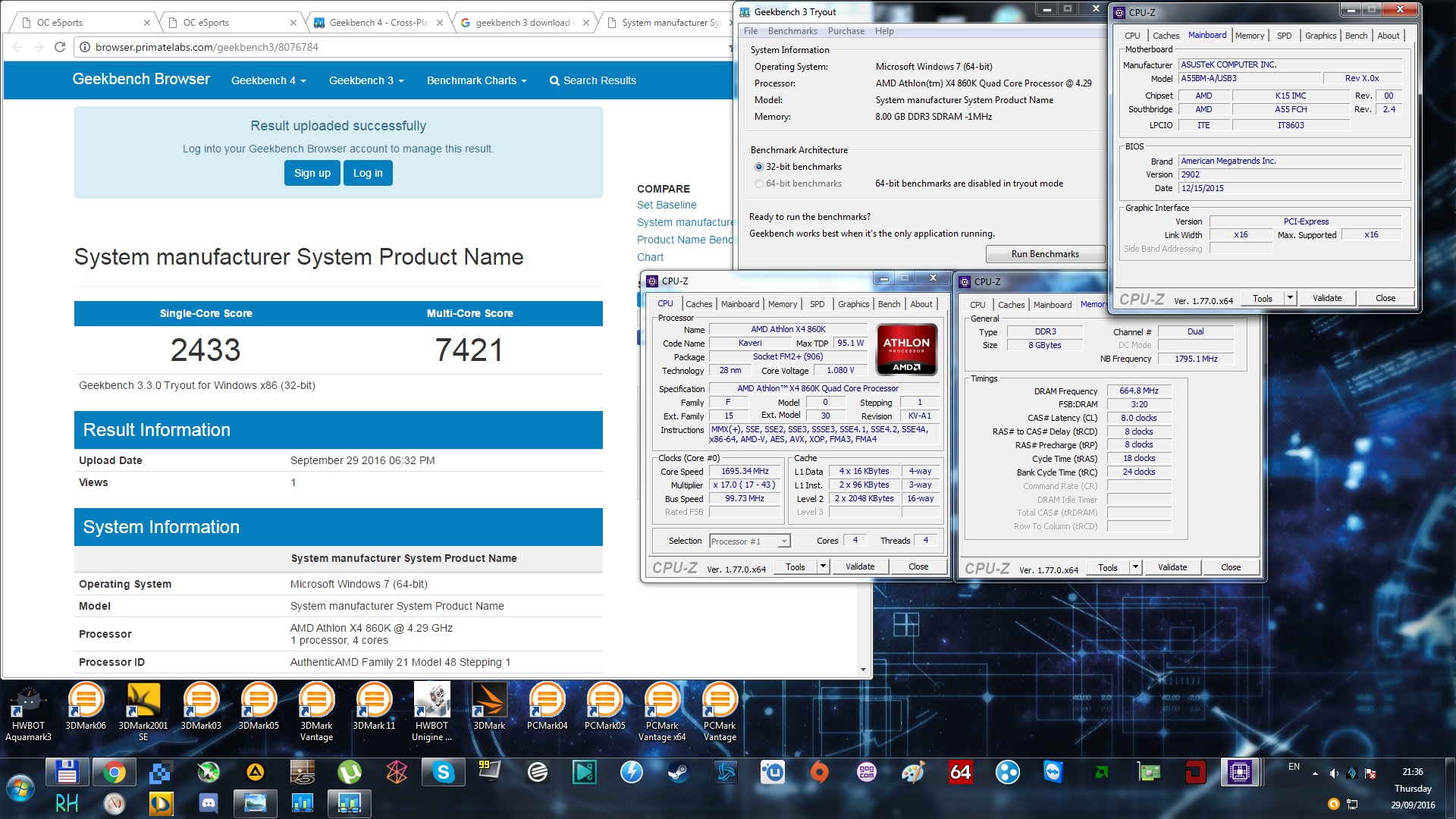The image size is (1456, 819).
Task: Open Skype taskbar icon
Action: (x=443, y=773)
